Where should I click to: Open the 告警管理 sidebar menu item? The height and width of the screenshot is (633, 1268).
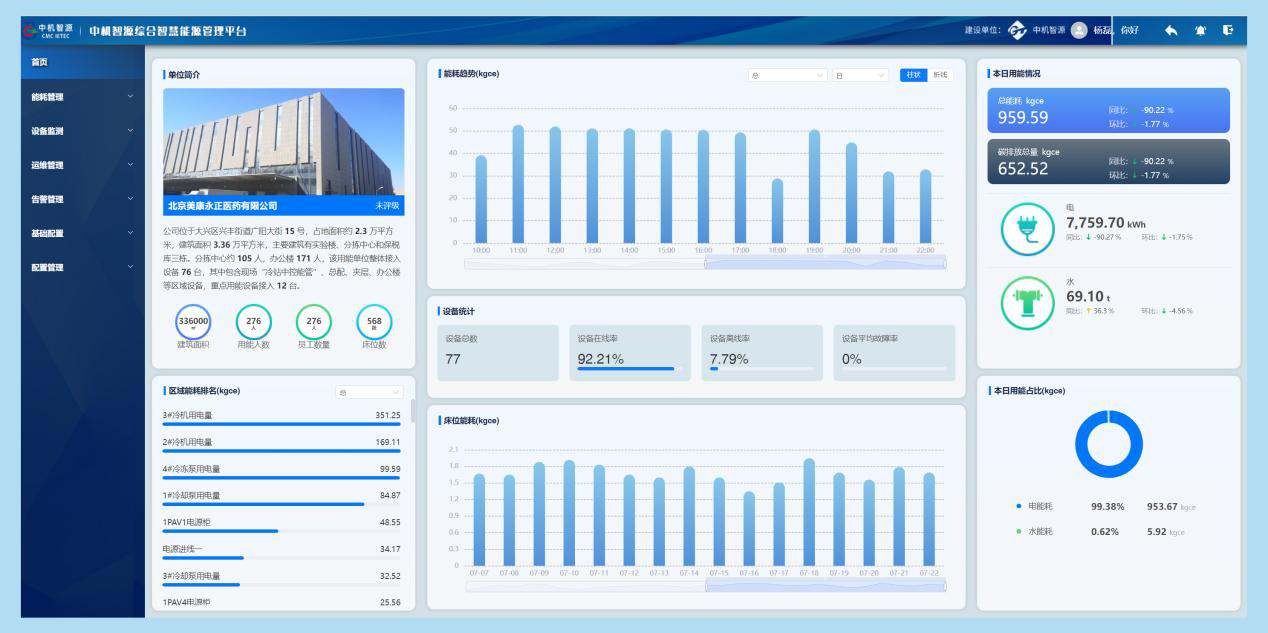(82, 199)
